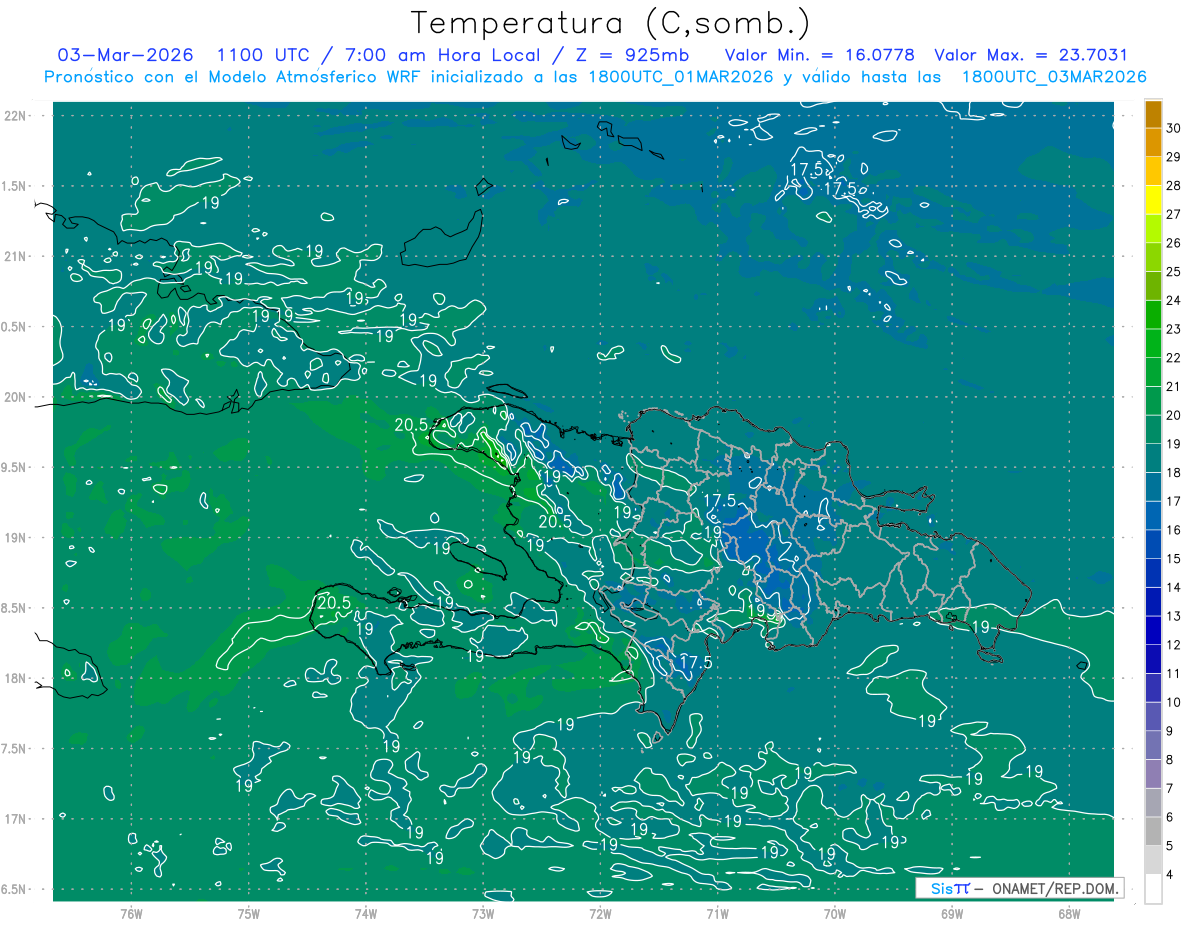Click legend value "10" on colour scale

[1174, 702]
